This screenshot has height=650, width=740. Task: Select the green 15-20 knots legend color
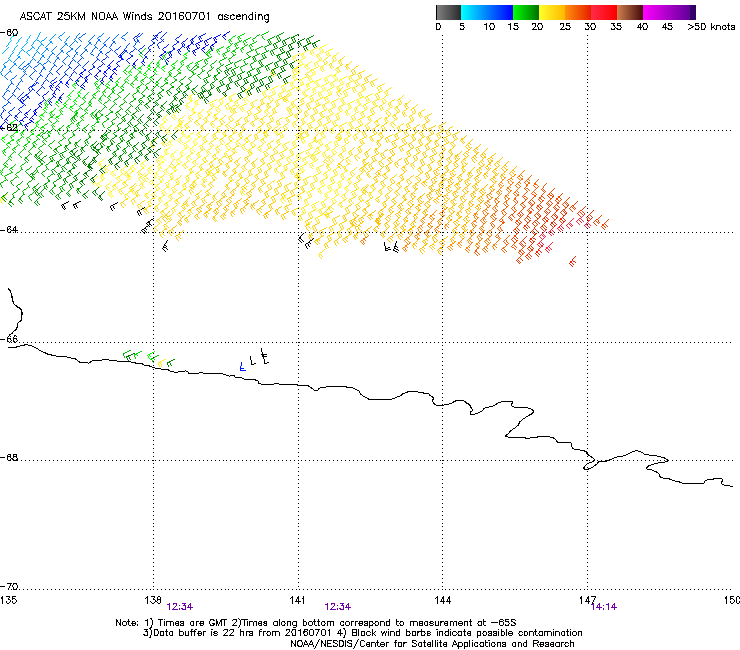click(526, 12)
